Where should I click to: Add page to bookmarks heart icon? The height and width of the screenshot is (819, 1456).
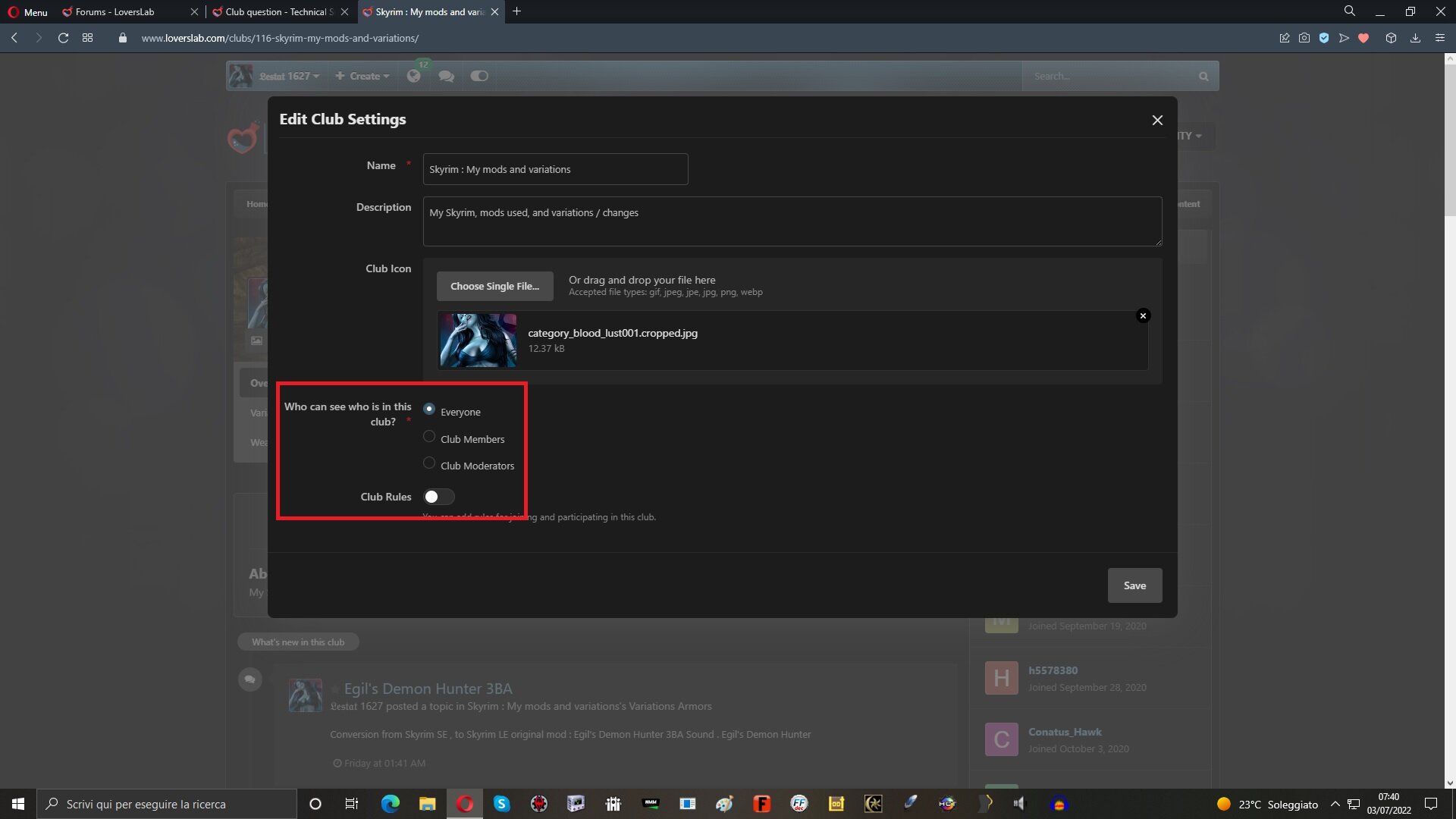coord(1363,38)
